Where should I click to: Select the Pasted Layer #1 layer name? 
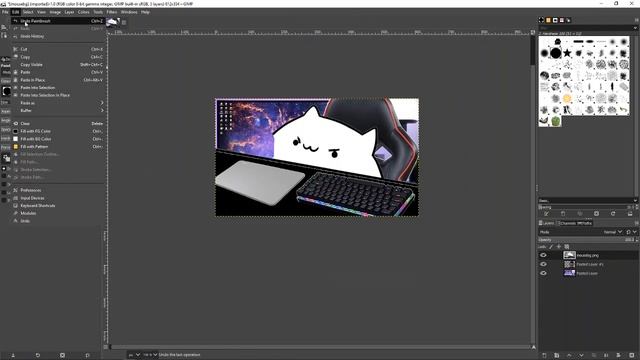tap(590, 264)
